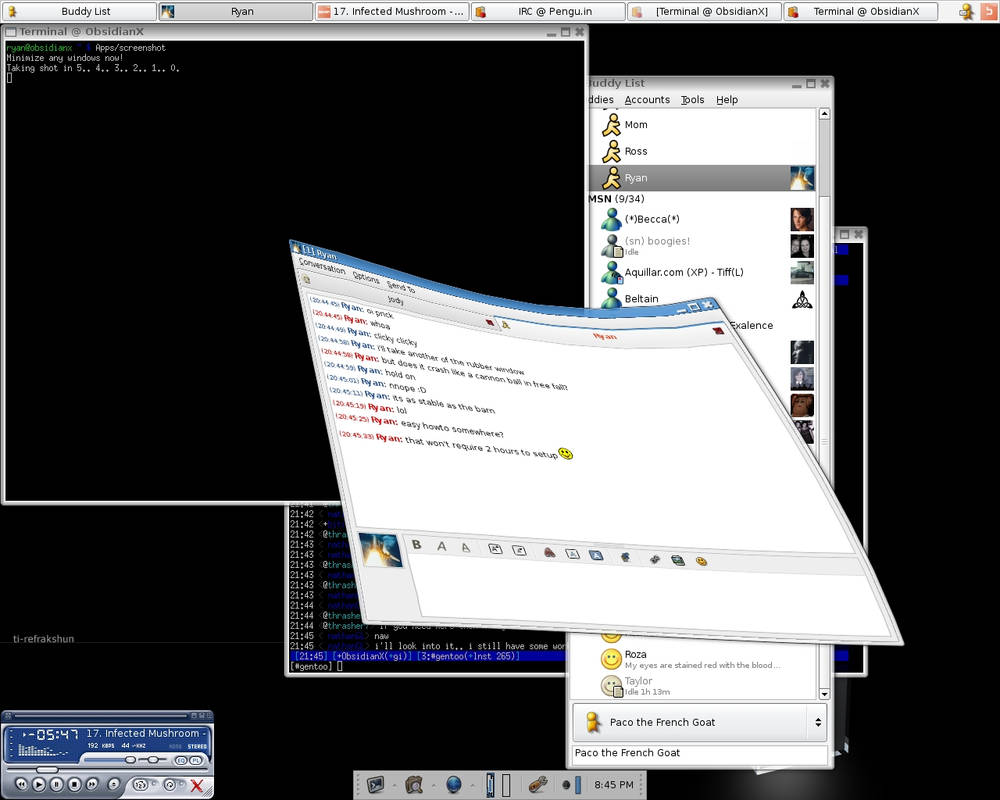The width and height of the screenshot is (1000, 800).
Task: Toggle the PL playlist button
Action: (197, 760)
